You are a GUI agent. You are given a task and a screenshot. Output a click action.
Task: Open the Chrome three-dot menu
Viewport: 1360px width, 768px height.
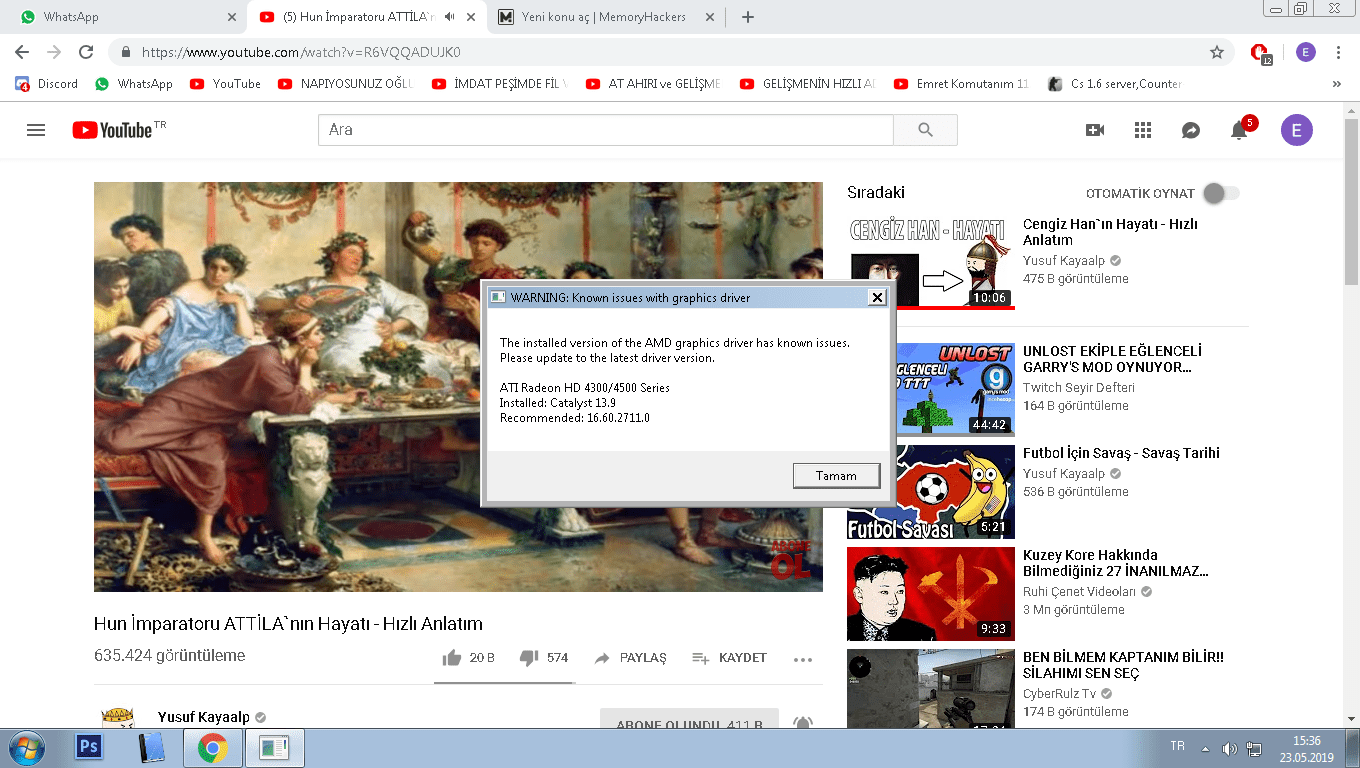[x=1339, y=52]
